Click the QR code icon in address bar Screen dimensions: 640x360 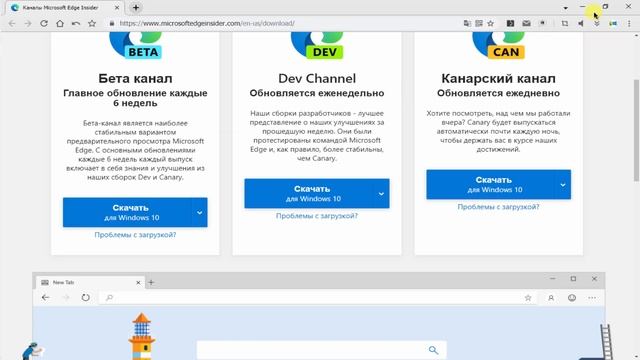[479, 24]
